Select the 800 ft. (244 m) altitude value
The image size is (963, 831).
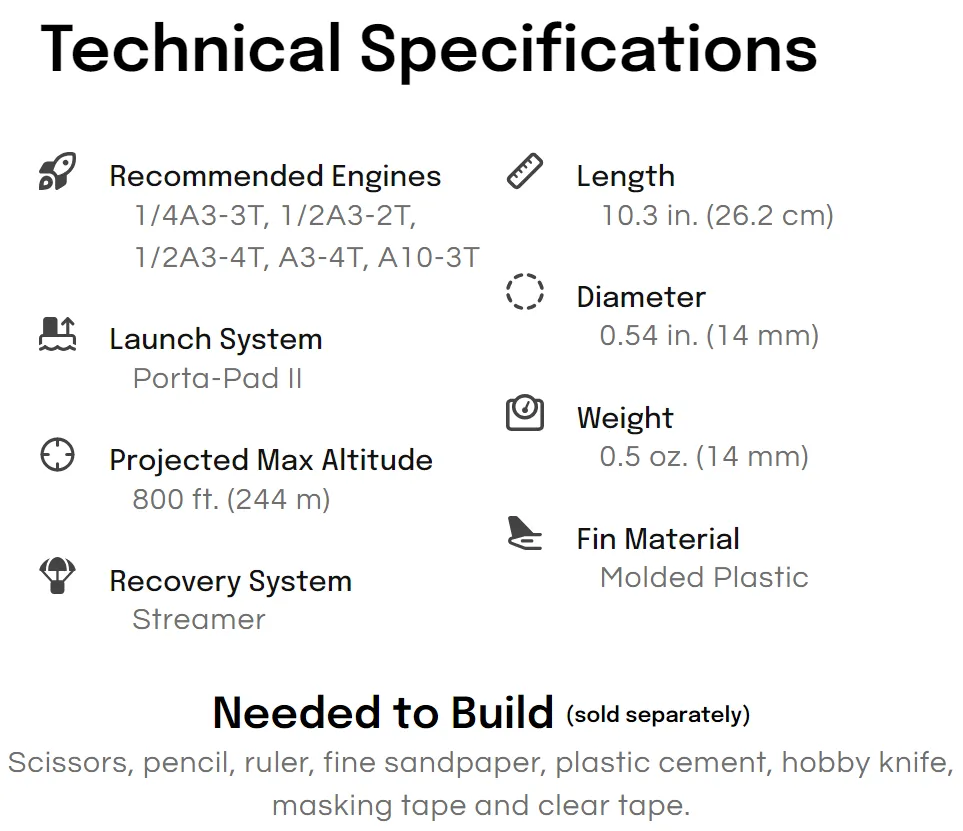(x=232, y=499)
